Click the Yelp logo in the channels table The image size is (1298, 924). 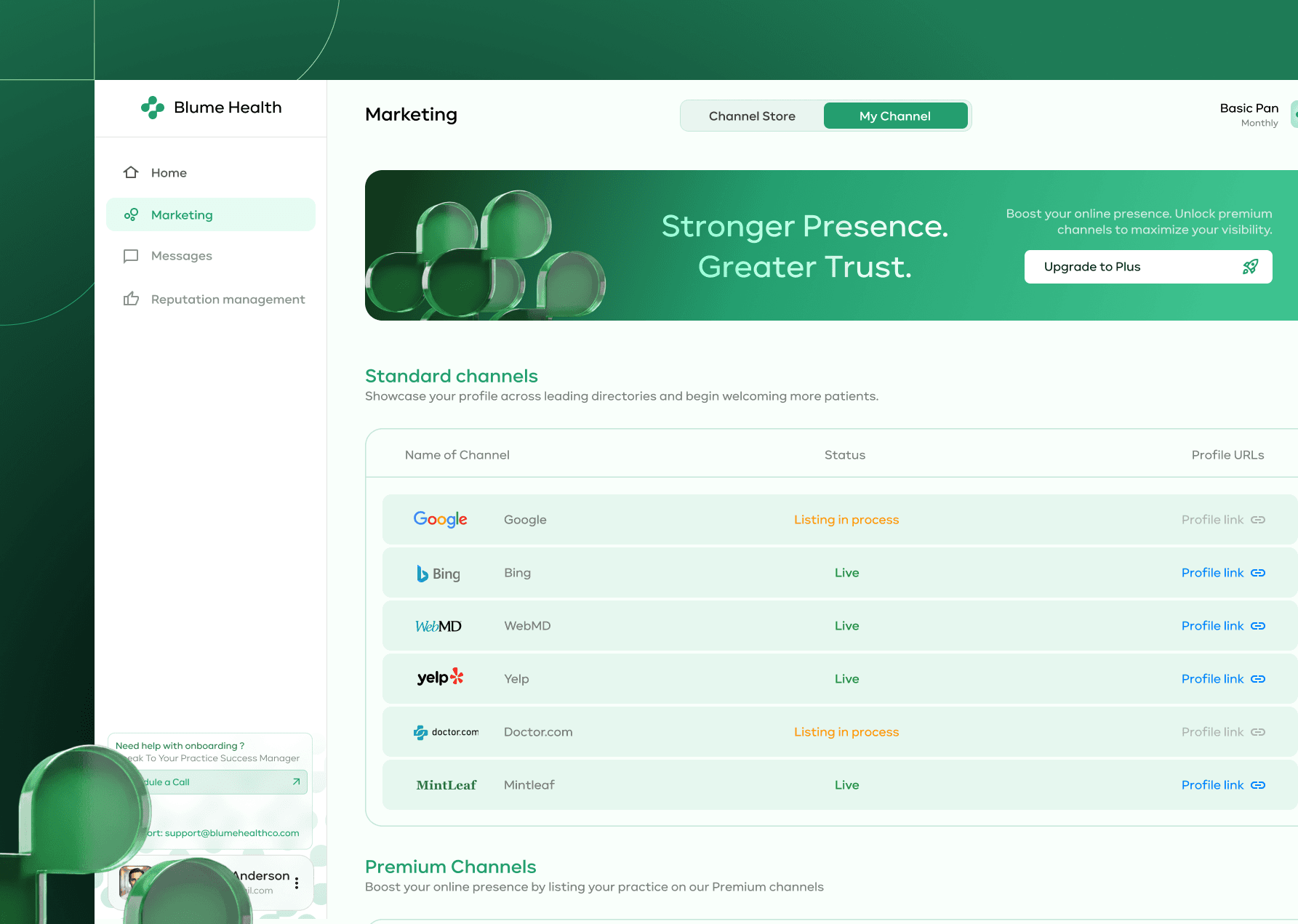coord(440,678)
